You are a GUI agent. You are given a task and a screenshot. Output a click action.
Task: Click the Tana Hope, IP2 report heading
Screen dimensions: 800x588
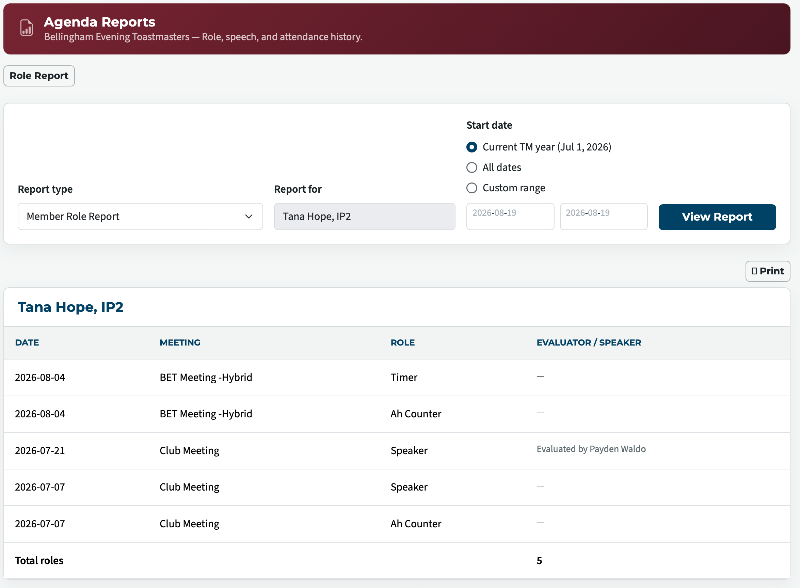(x=70, y=307)
